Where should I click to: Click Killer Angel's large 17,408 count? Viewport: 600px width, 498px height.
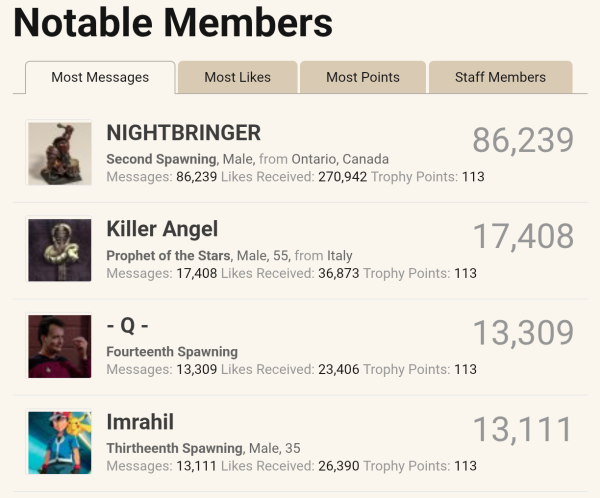[523, 236]
